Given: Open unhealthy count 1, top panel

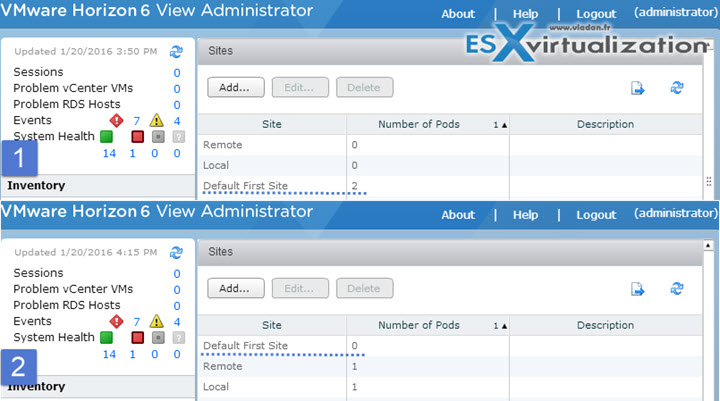Looking at the screenshot, I should pos(133,153).
